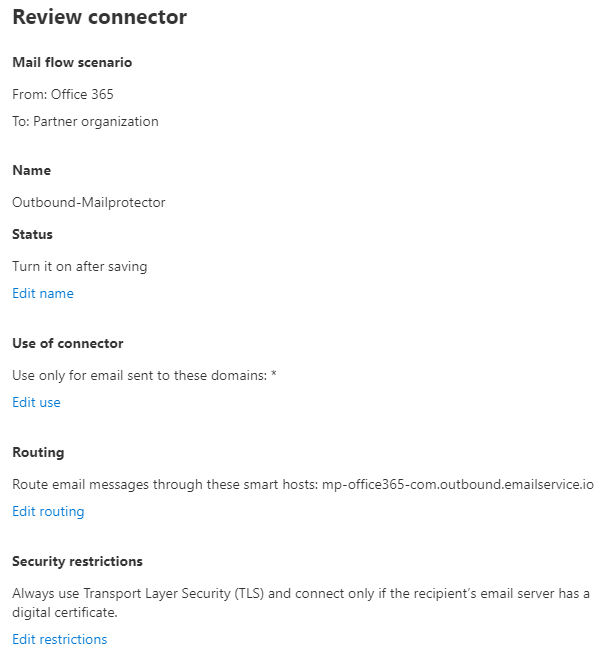Click the Route email messages through label
This screenshot has width=603, height=654.
(x=165, y=484)
